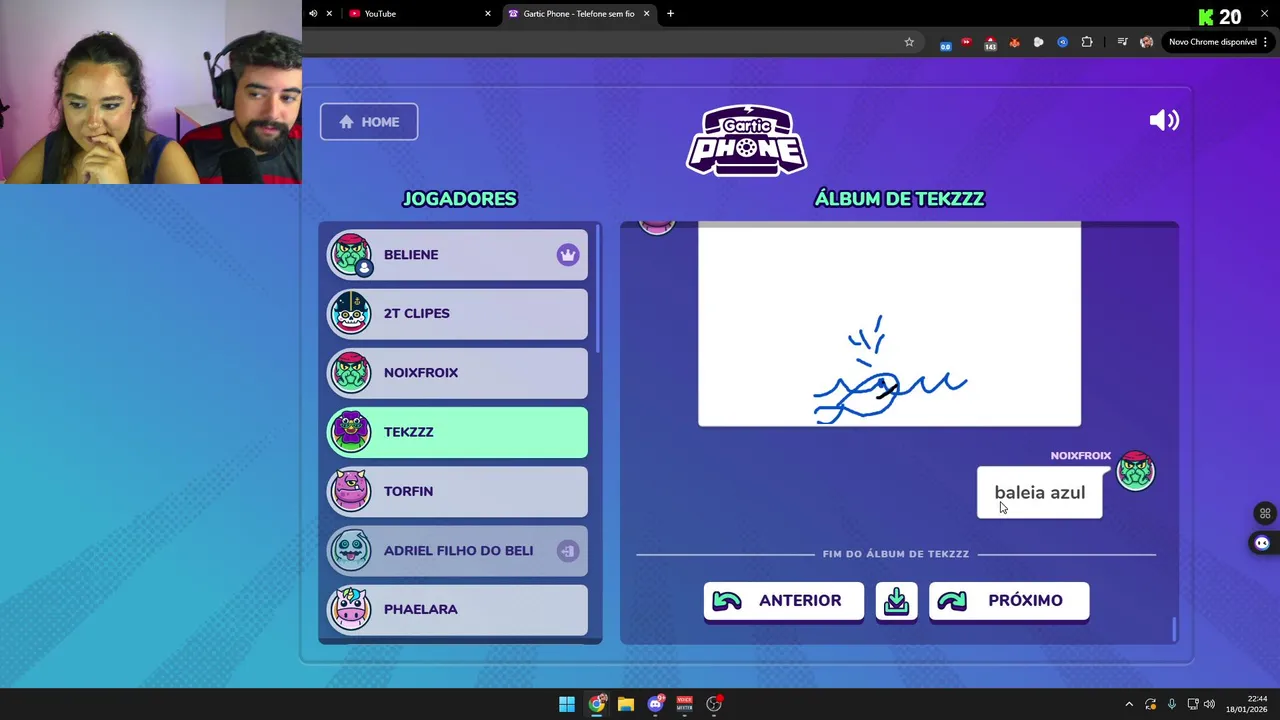Select player ADRIEL FILHO DO BELI

[458, 550]
